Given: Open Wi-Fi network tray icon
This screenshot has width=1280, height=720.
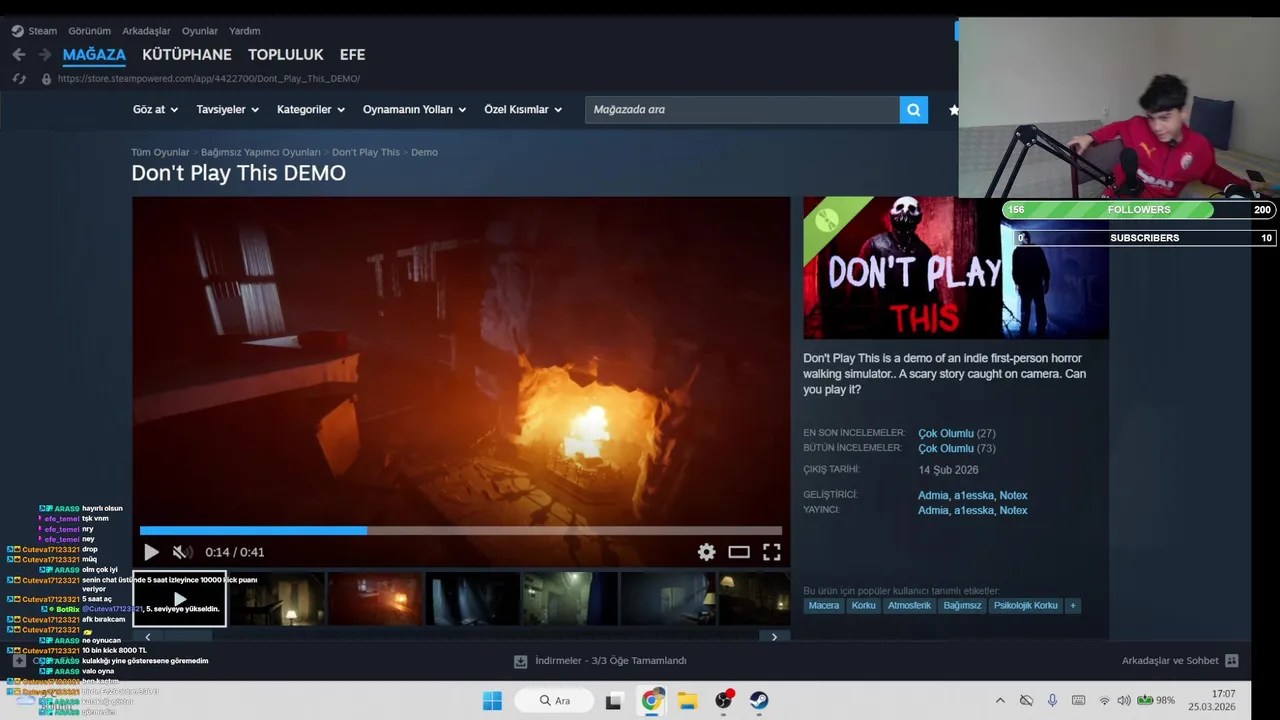Looking at the screenshot, I should pos(1104,701).
